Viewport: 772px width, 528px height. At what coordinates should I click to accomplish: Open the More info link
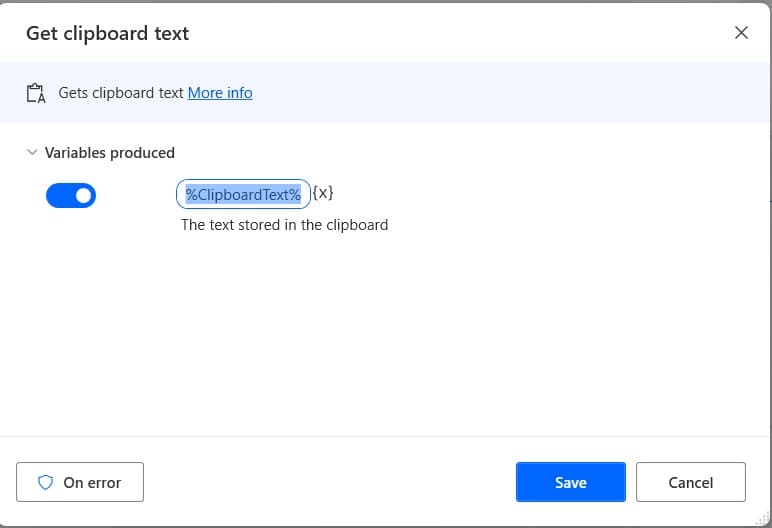tap(220, 93)
